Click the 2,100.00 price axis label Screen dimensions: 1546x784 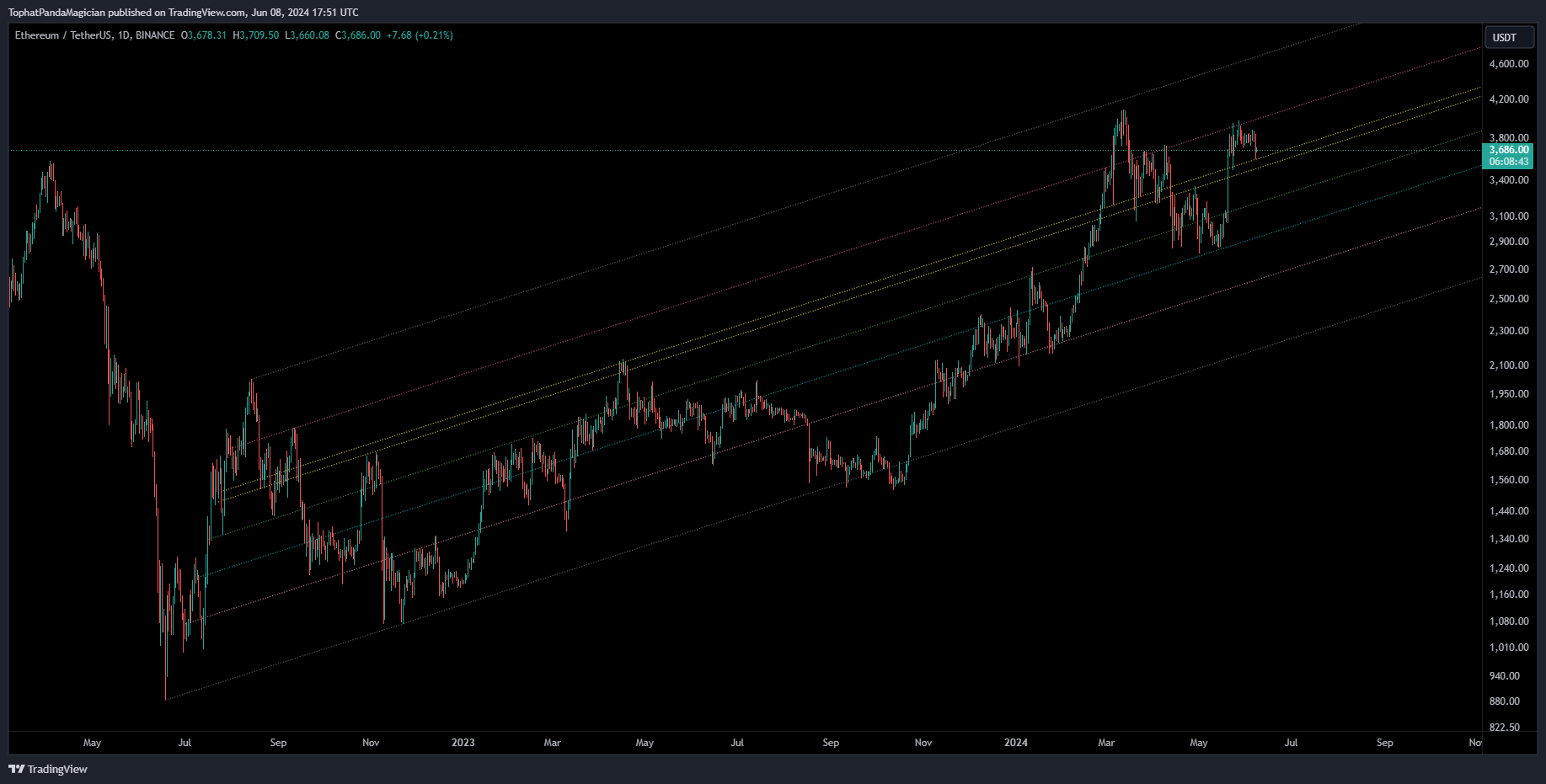pos(1509,365)
